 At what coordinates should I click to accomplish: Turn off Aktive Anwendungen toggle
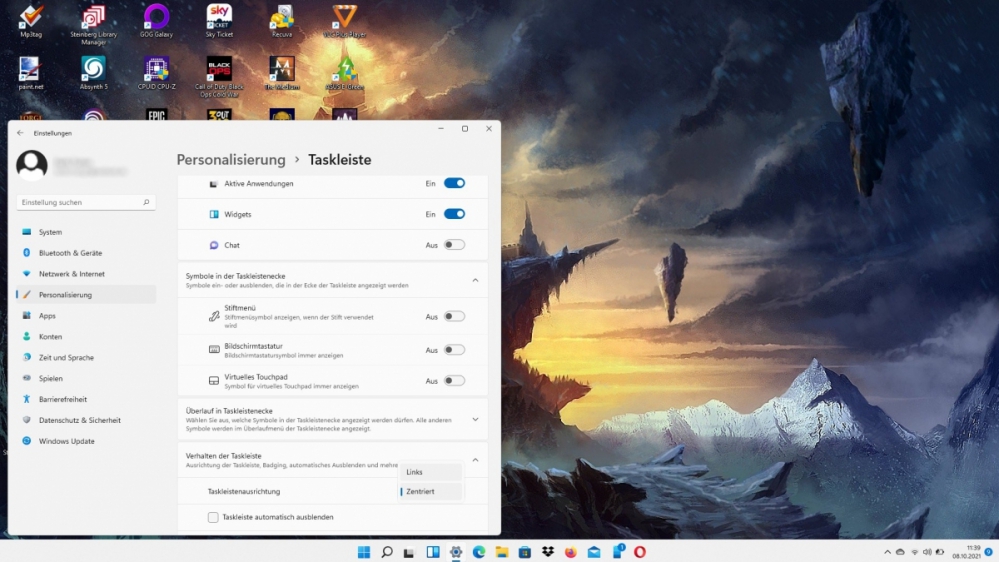point(454,184)
